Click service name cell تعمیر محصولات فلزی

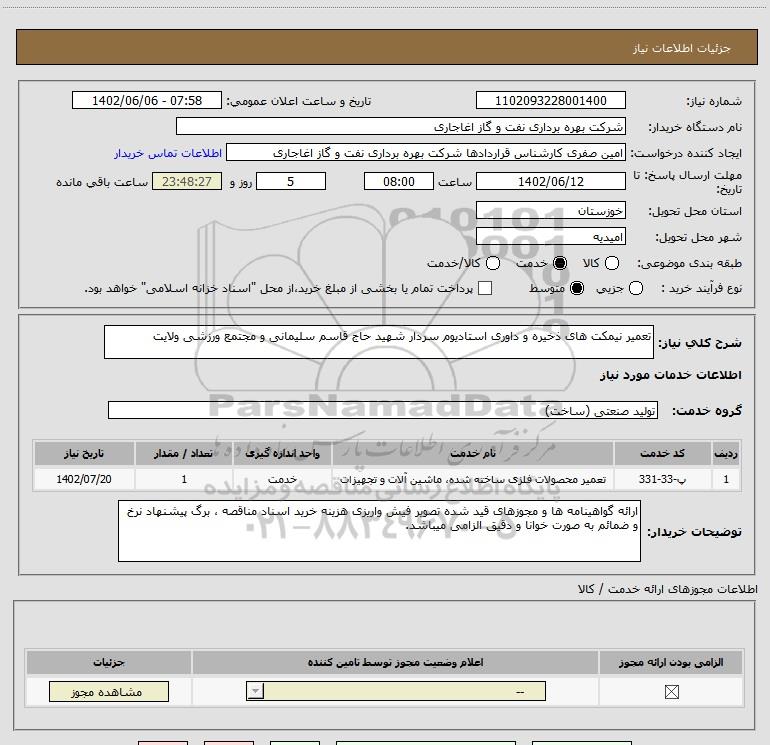pos(472,479)
